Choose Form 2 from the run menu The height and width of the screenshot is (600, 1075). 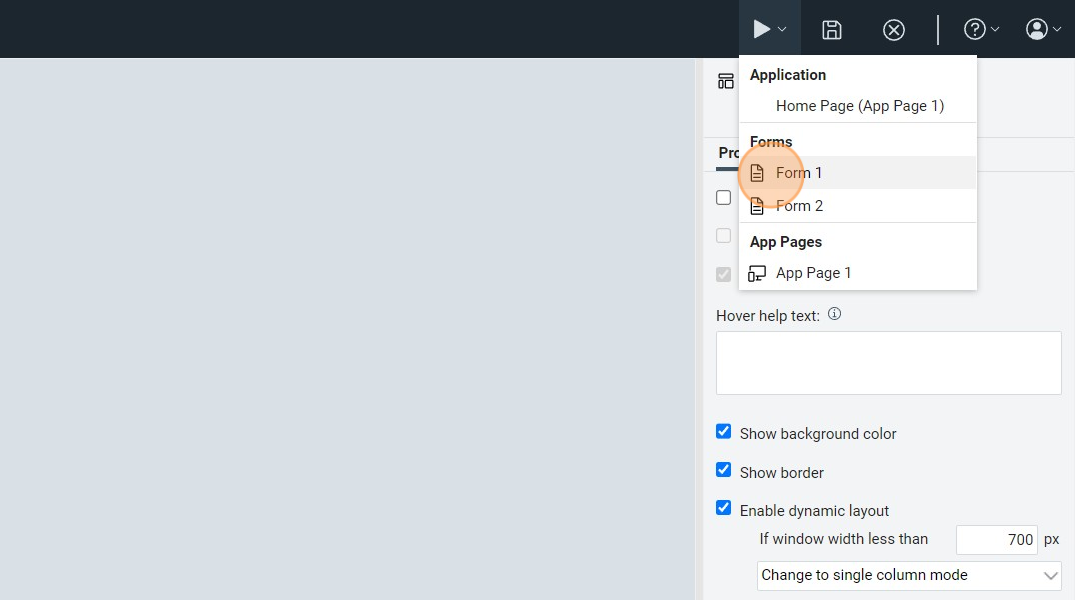(799, 206)
